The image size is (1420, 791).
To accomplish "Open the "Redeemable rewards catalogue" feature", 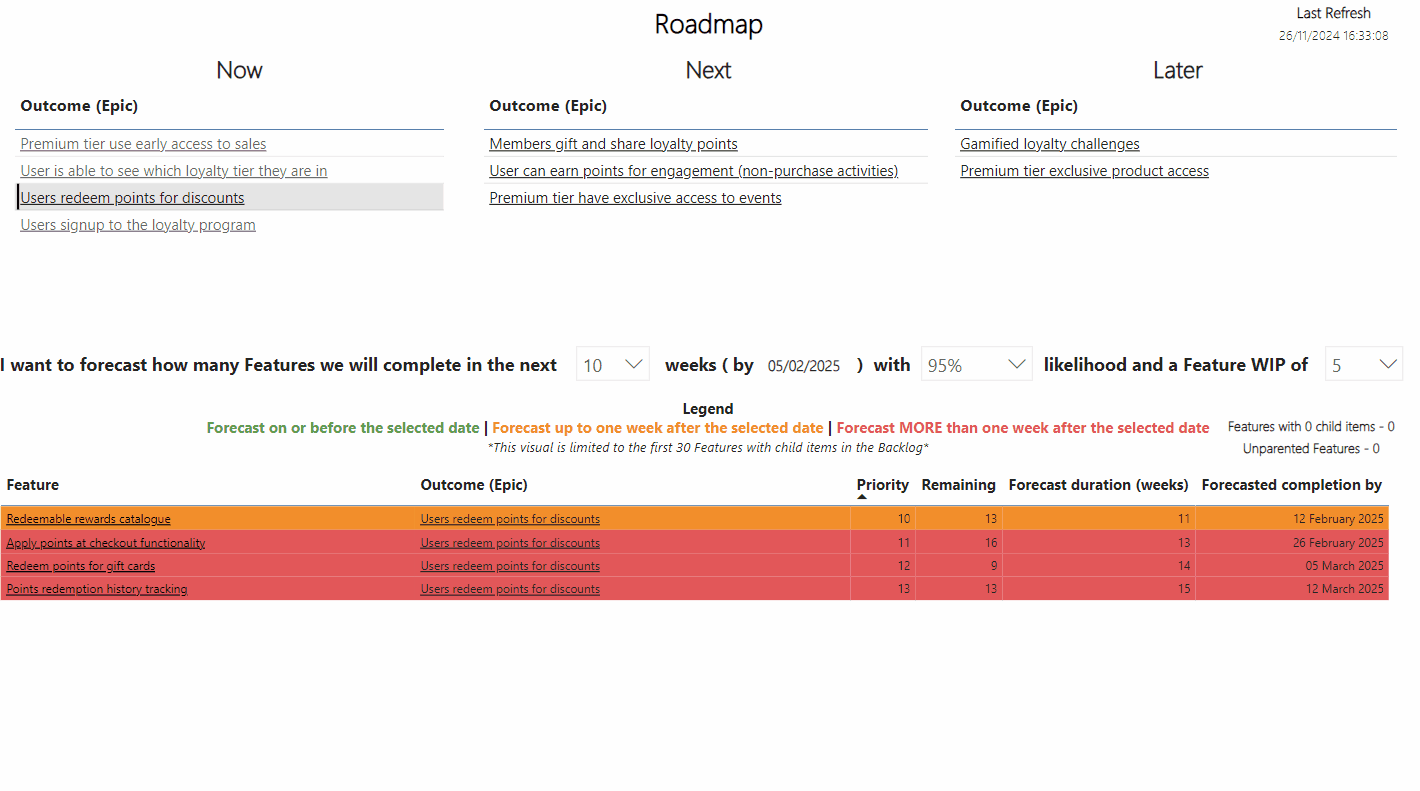I will pyautogui.click(x=88, y=518).
